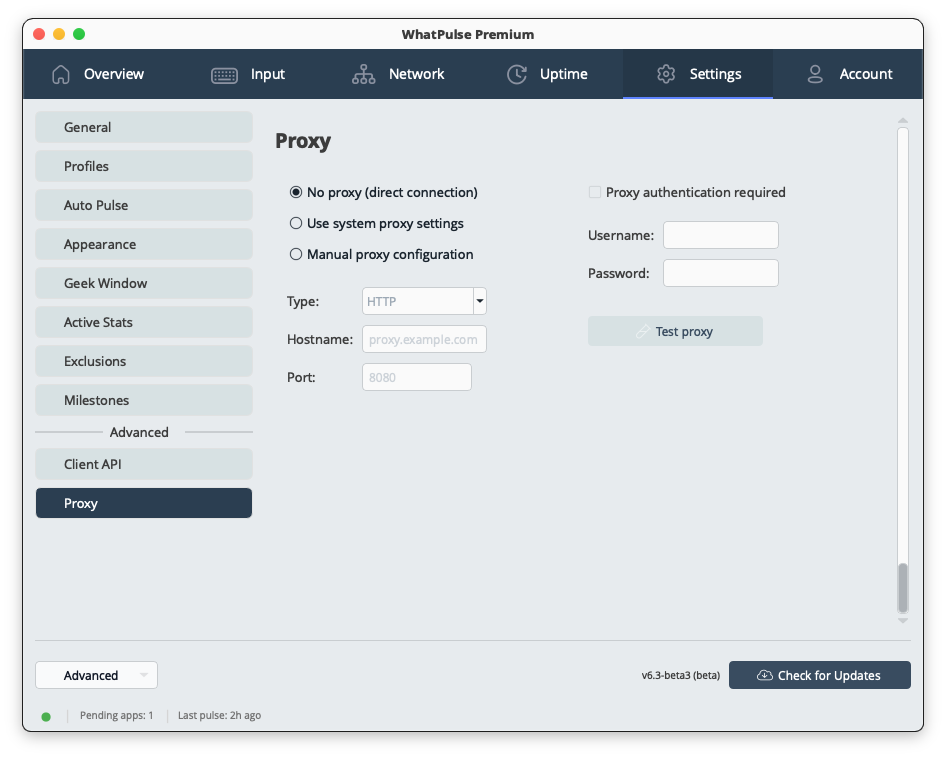Click the Input keyboard icon

(224, 75)
